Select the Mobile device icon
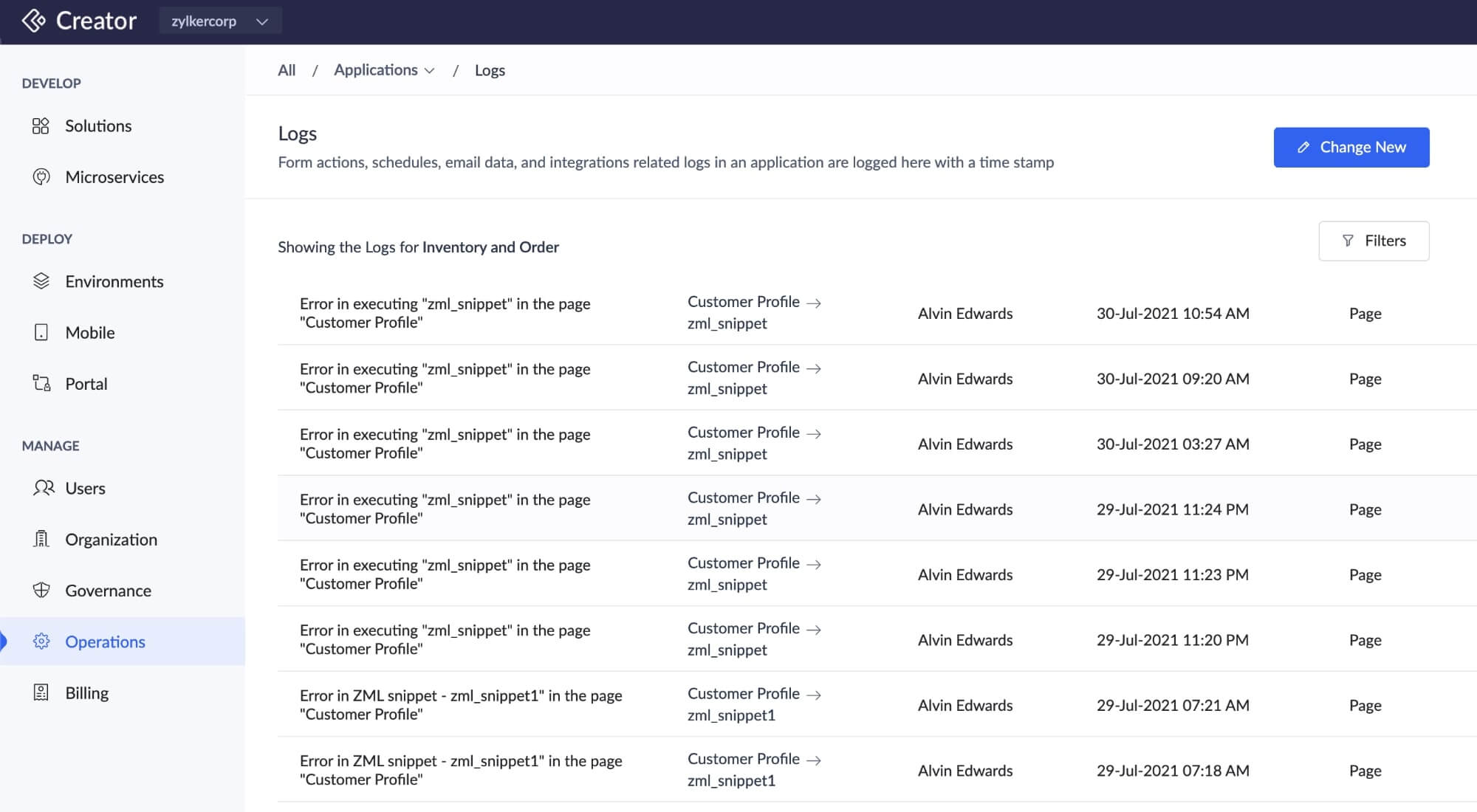Image resolution: width=1477 pixels, height=812 pixels. pos(41,333)
